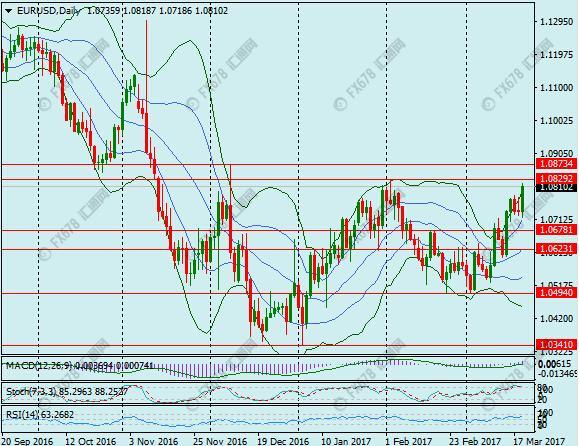Screen dimensions: 579x446
Task: Click the 19 Dec 2016 date marker
Action: click(282, 441)
